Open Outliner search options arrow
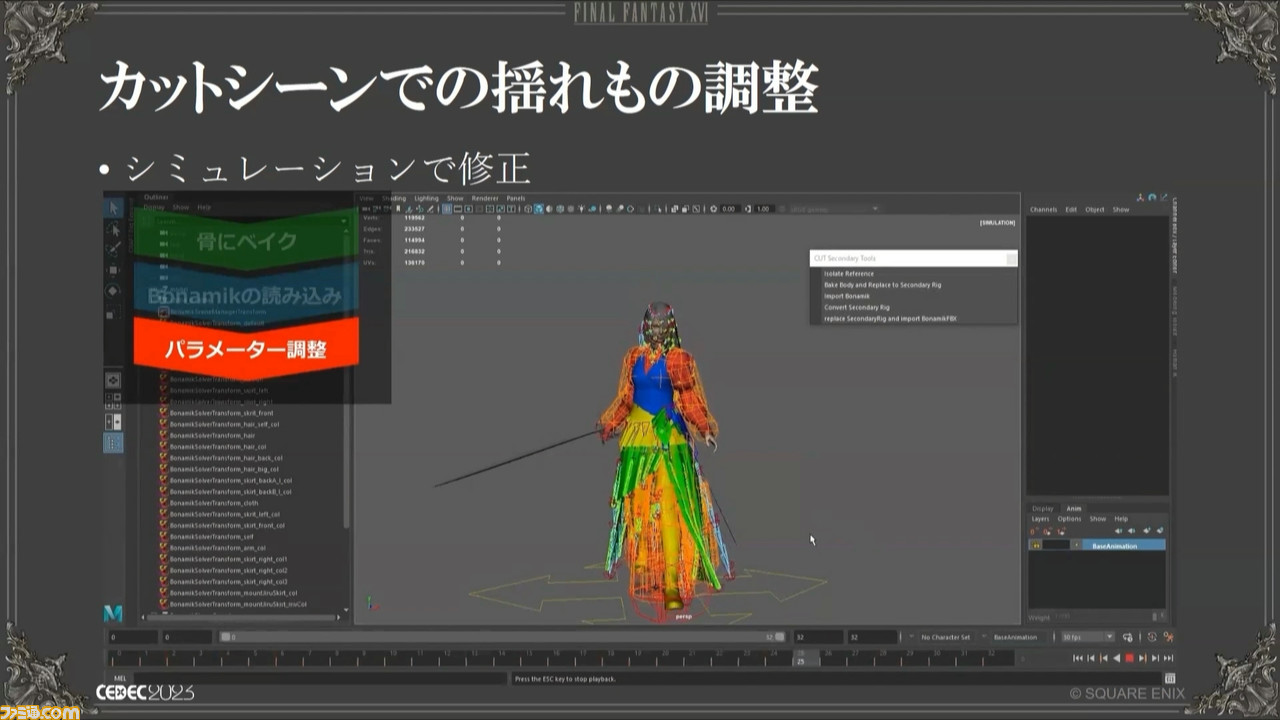This screenshot has width=1280, height=720. coord(344,221)
